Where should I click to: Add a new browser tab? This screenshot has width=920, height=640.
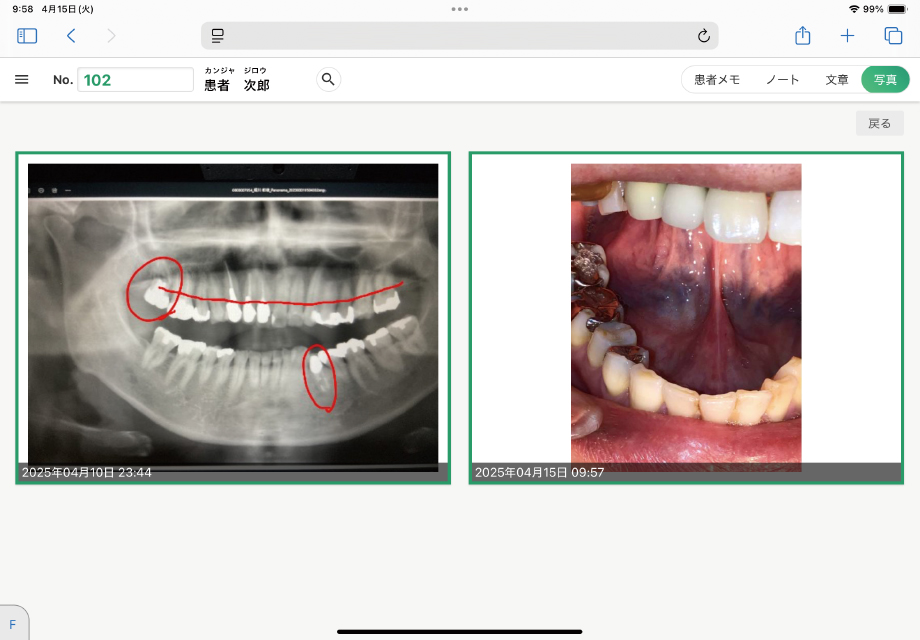[x=847, y=36]
